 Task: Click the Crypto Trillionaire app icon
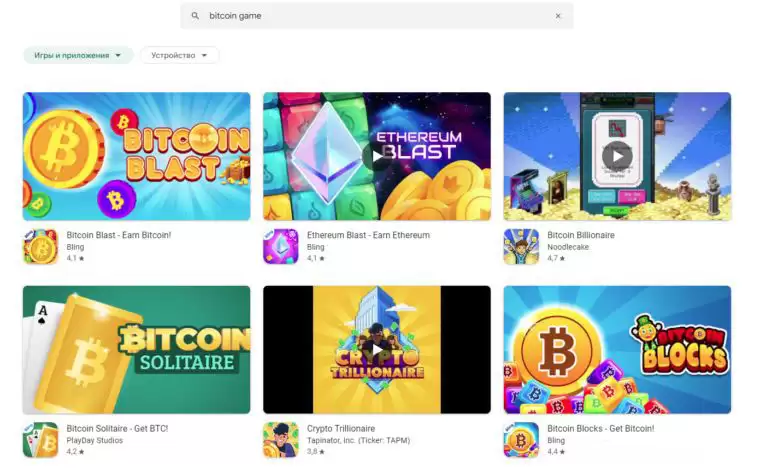click(x=280, y=440)
